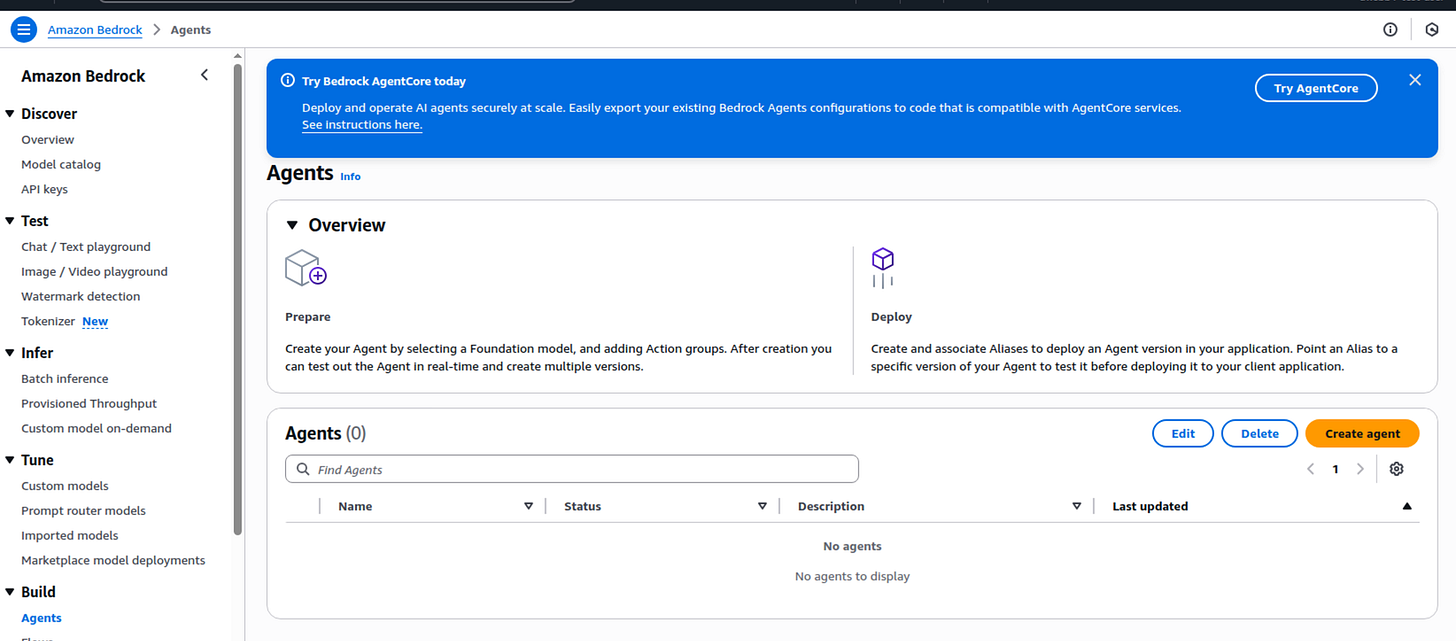Open Chat / Text playground
Image resolution: width=1456 pixels, height=641 pixels.
pos(86,247)
